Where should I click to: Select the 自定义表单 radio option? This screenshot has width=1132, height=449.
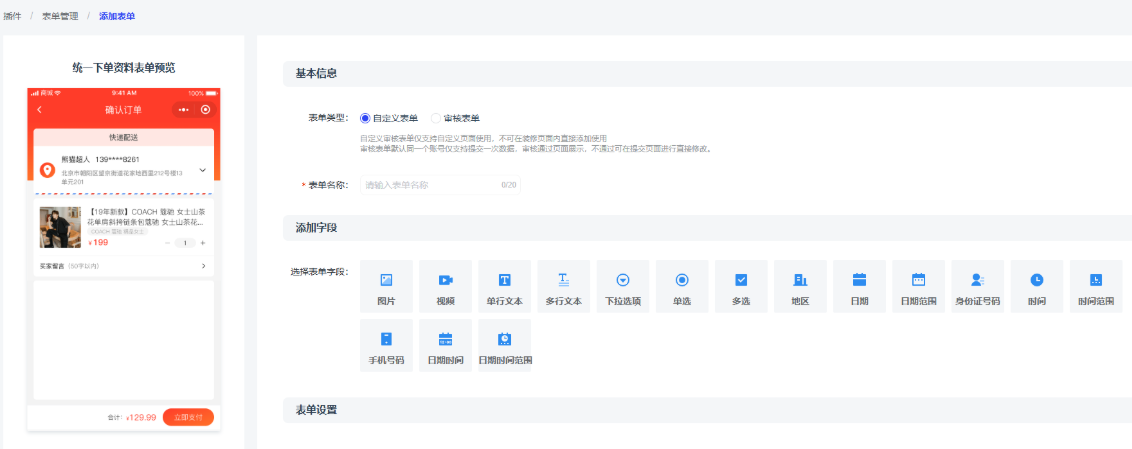coord(366,118)
